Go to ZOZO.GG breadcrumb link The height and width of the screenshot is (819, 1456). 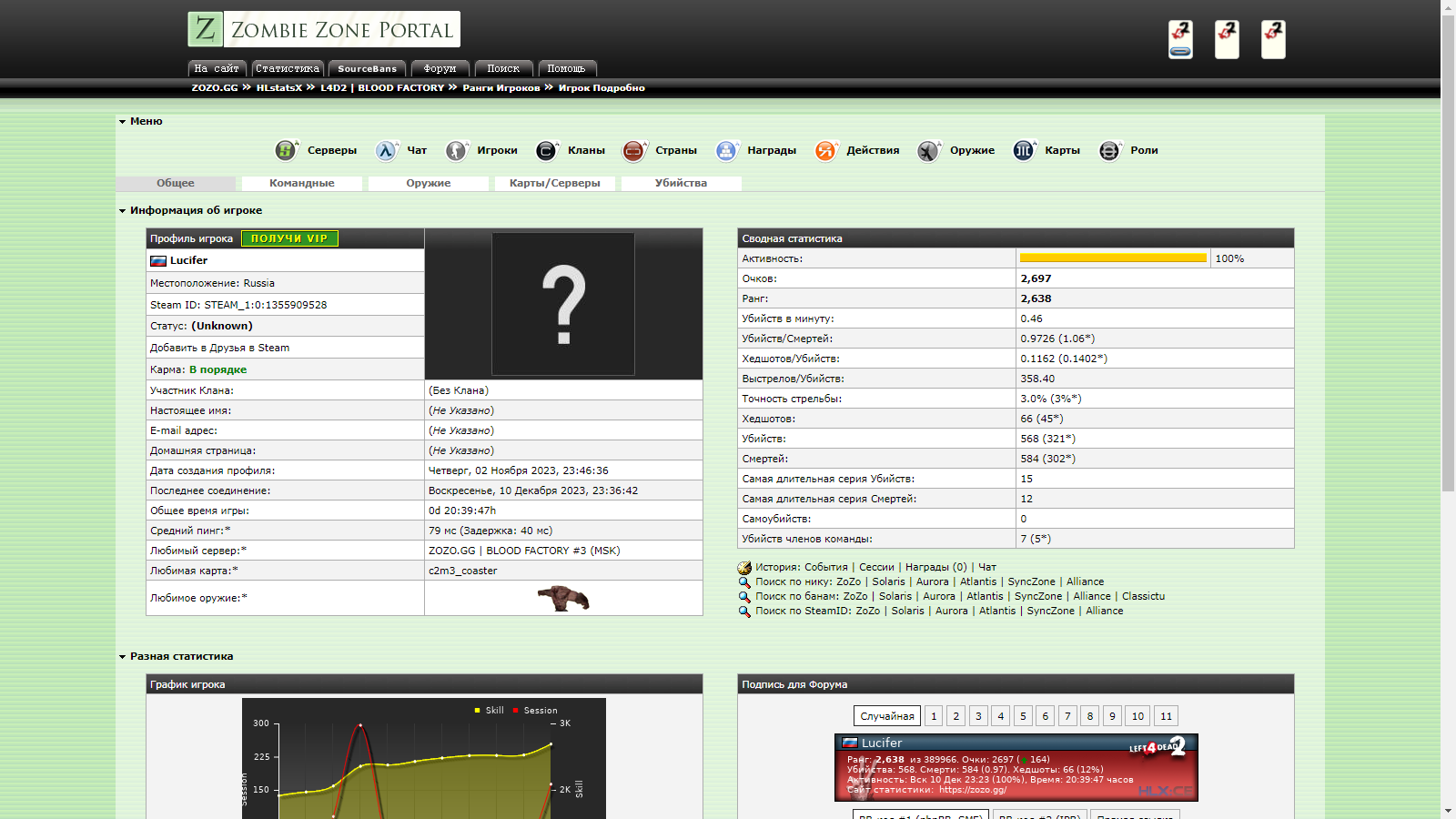(215, 88)
